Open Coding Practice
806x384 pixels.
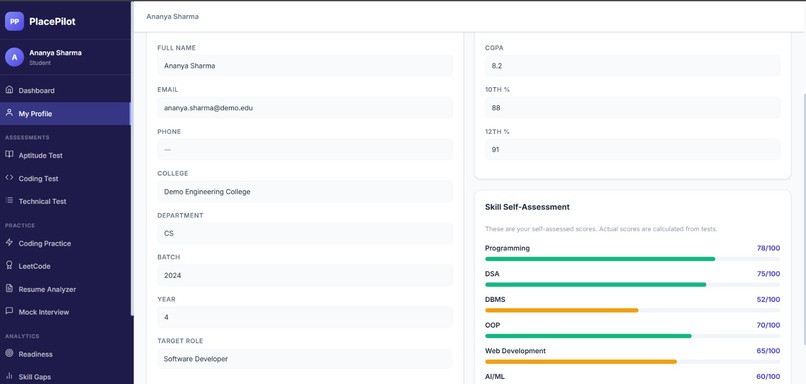[65, 243]
